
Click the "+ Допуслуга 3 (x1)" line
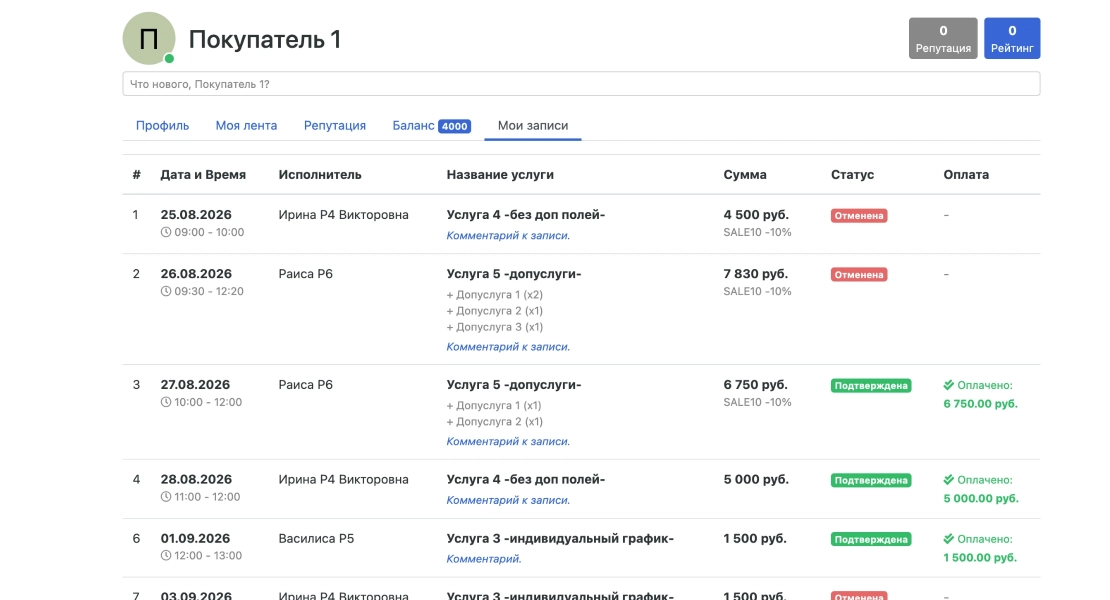[495, 327]
